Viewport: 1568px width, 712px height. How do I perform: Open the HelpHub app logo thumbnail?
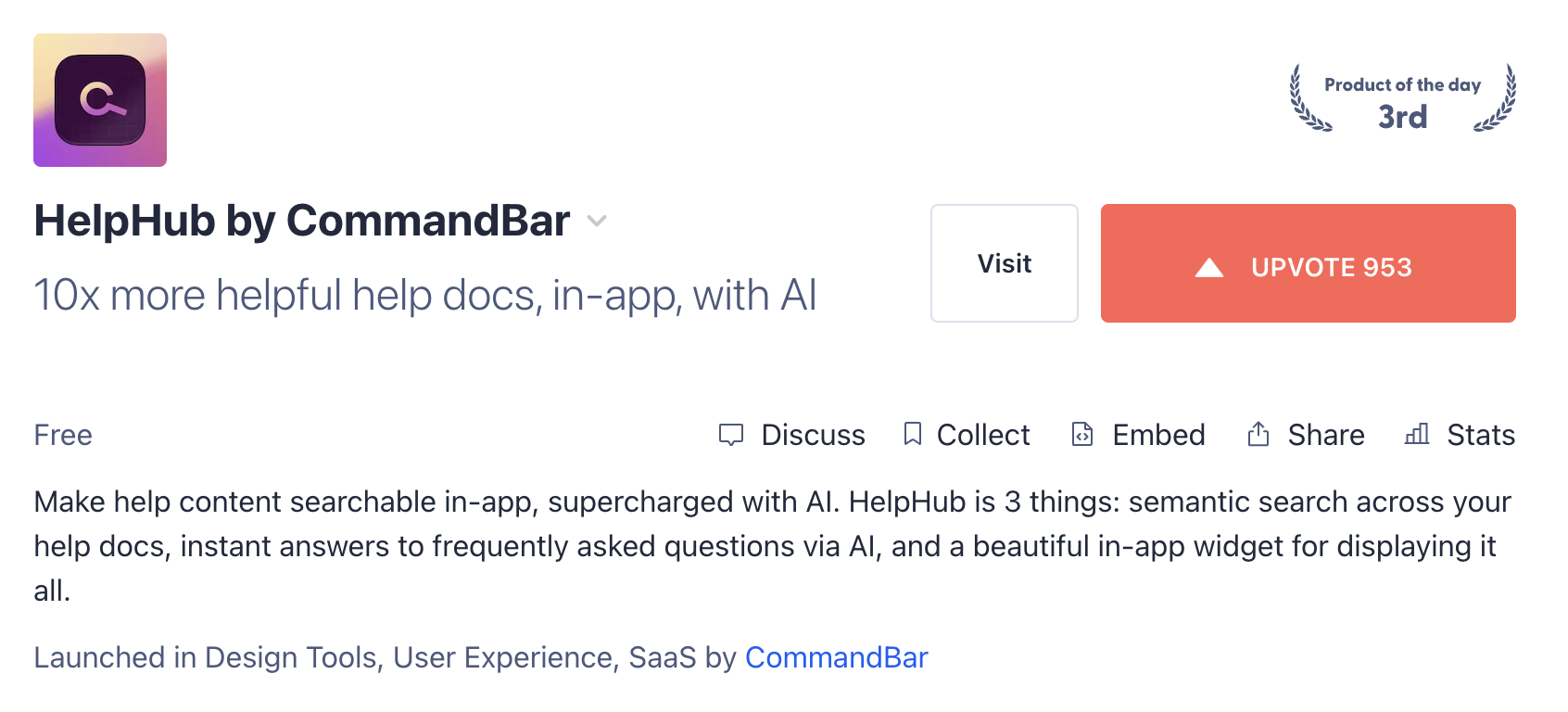click(100, 100)
